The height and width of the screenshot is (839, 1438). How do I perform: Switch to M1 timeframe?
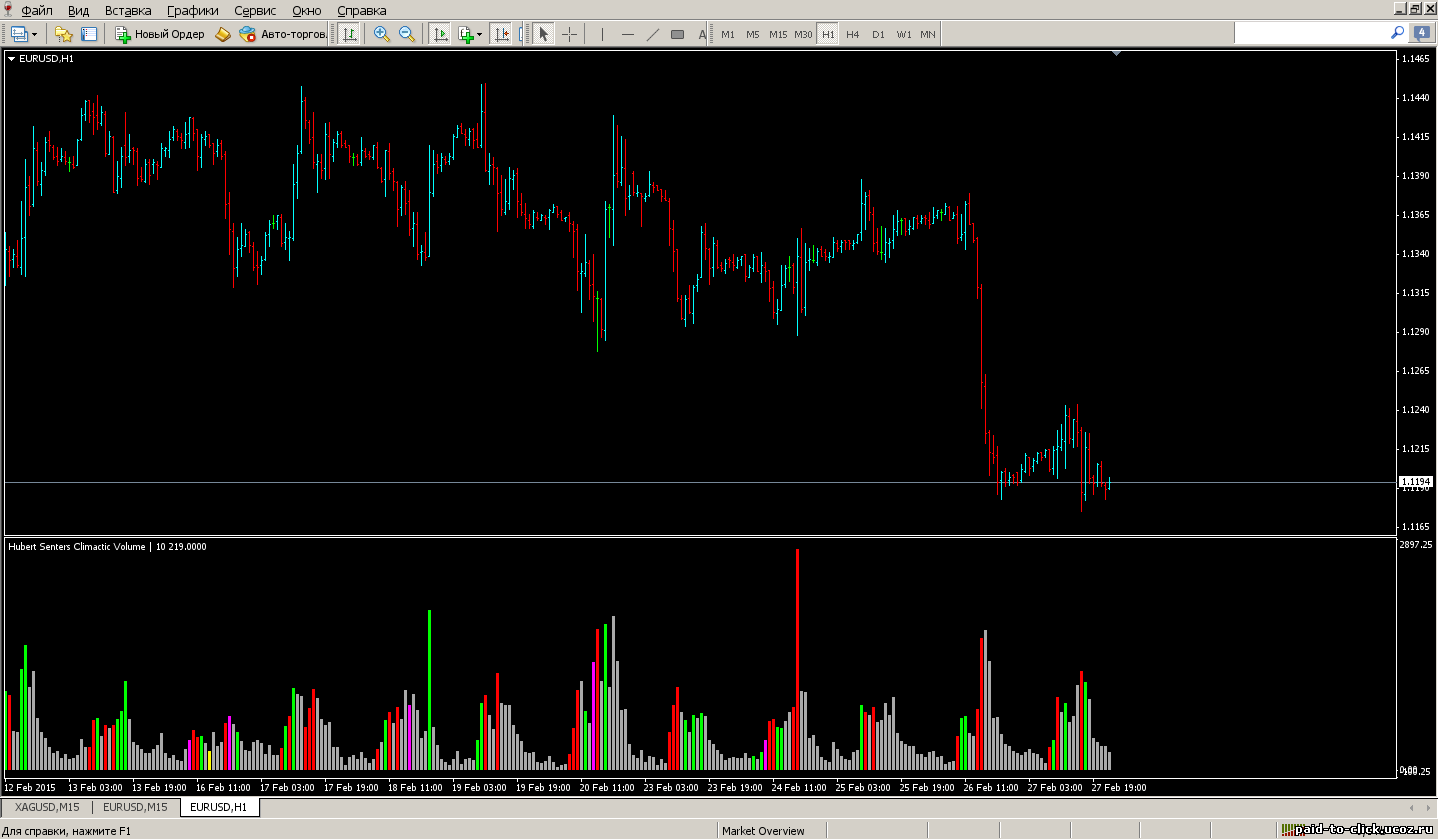[727, 34]
